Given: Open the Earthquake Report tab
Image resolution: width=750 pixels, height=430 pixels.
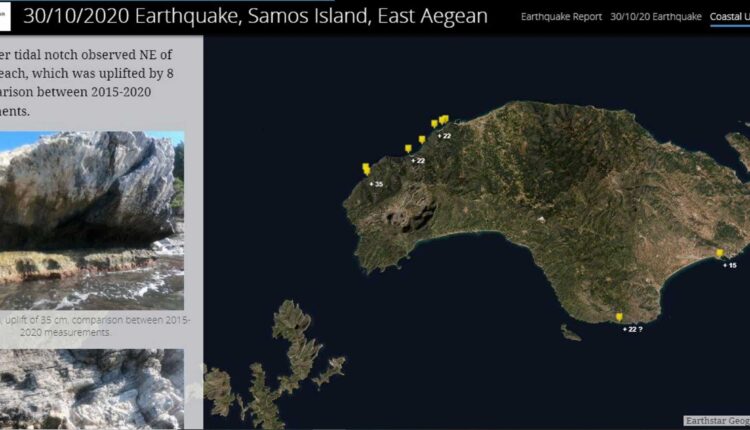Looking at the screenshot, I should point(562,17).
